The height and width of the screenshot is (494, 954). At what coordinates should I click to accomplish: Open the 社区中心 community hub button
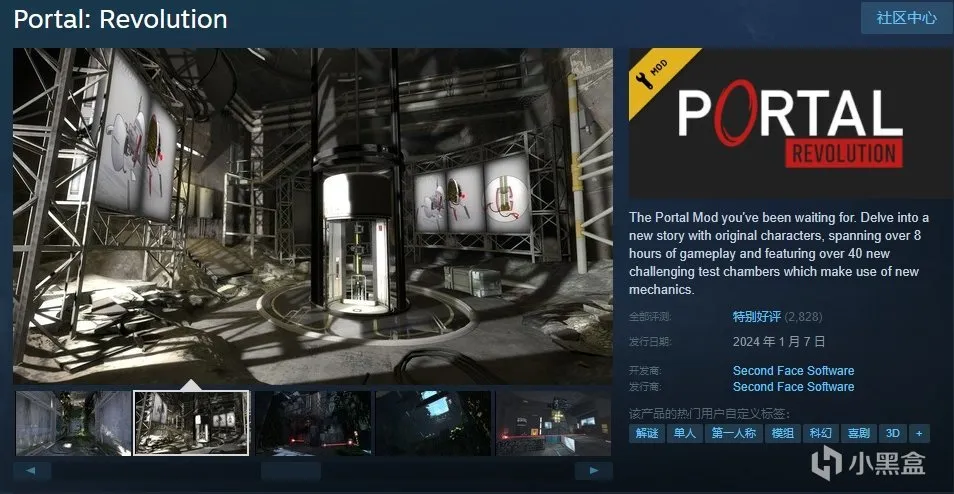point(907,18)
